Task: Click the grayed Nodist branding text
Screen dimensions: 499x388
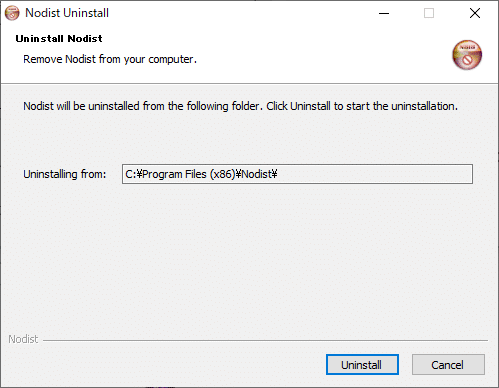Action: 23,339
